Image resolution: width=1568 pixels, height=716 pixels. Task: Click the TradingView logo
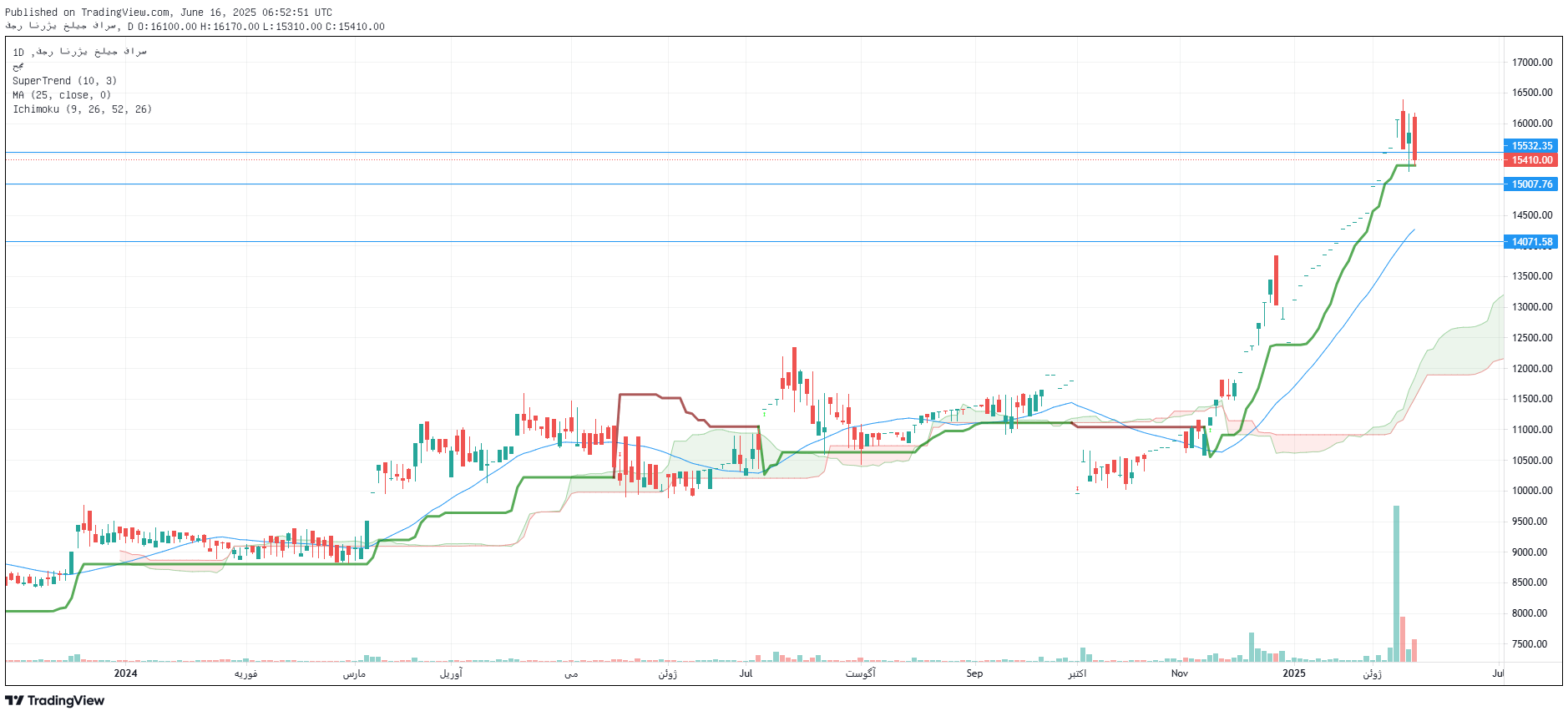pyautogui.click(x=55, y=700)
